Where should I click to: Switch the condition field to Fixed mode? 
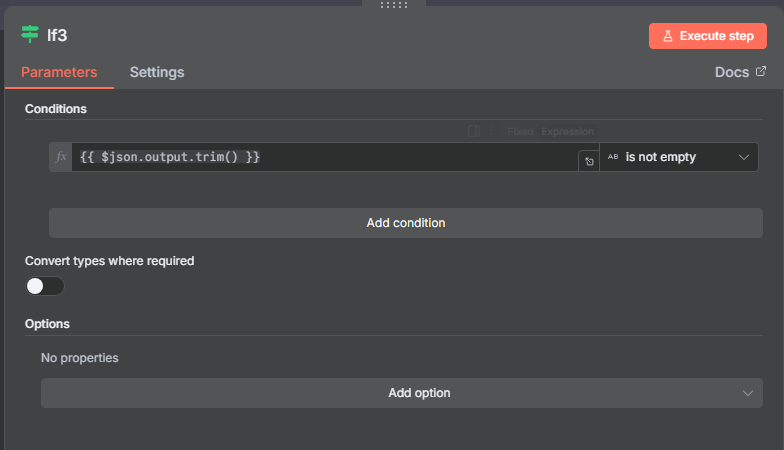pos(520,131)
